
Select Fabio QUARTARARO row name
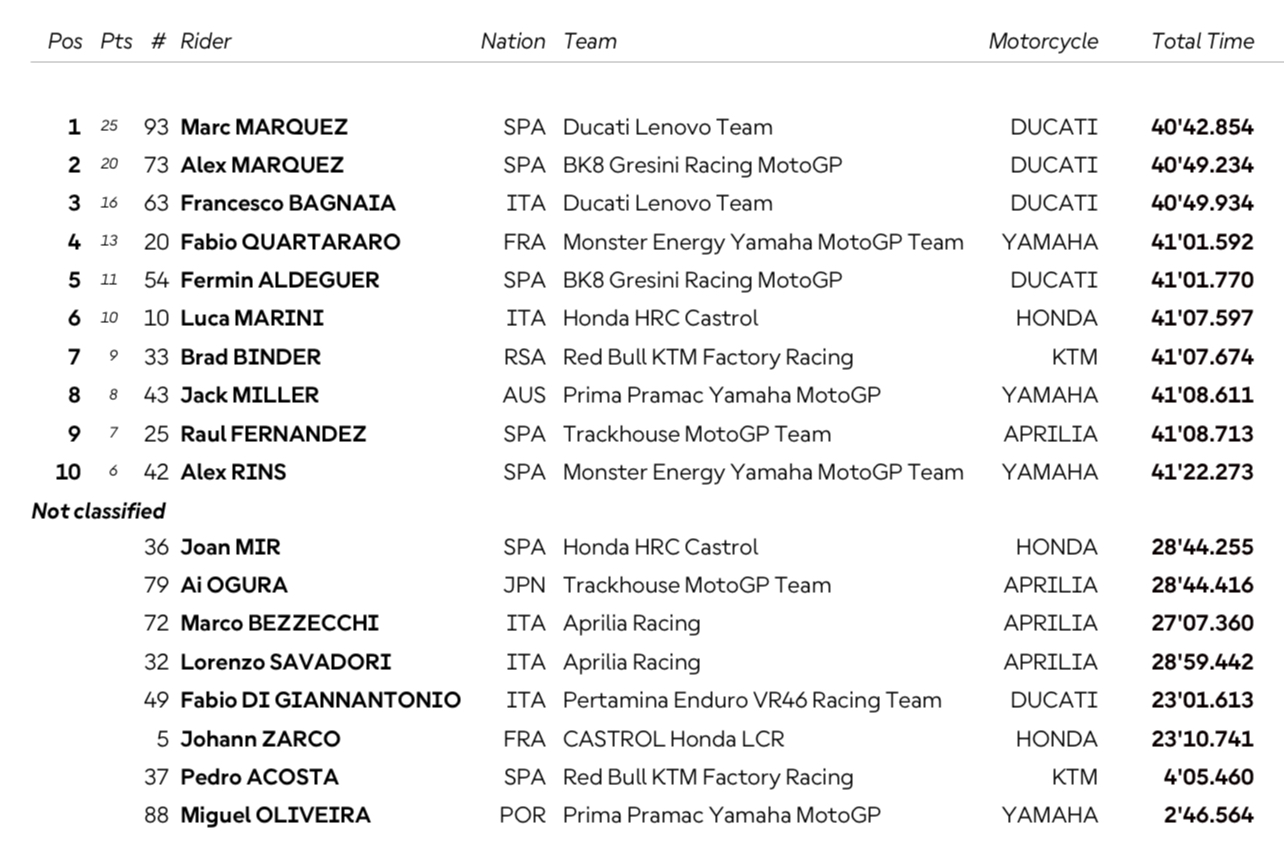point(290,242)
